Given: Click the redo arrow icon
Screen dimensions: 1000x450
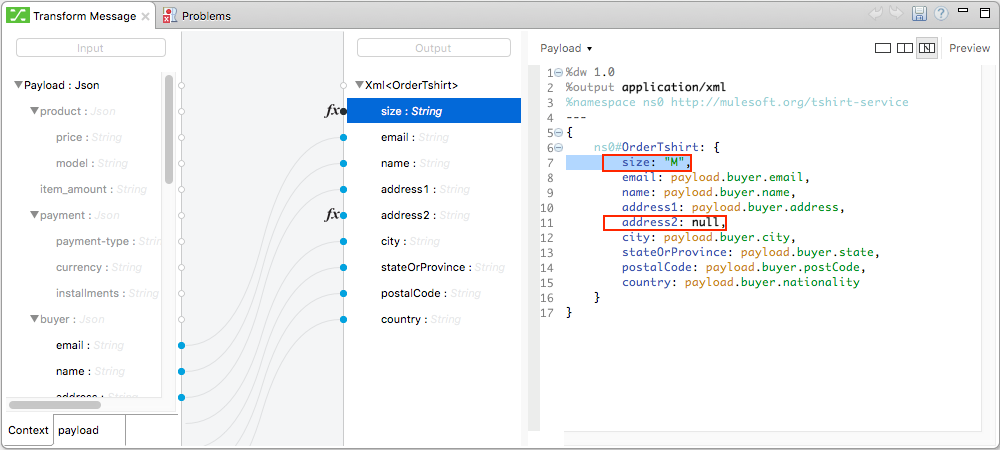Looking at the screenshot, I should (896, 15).
